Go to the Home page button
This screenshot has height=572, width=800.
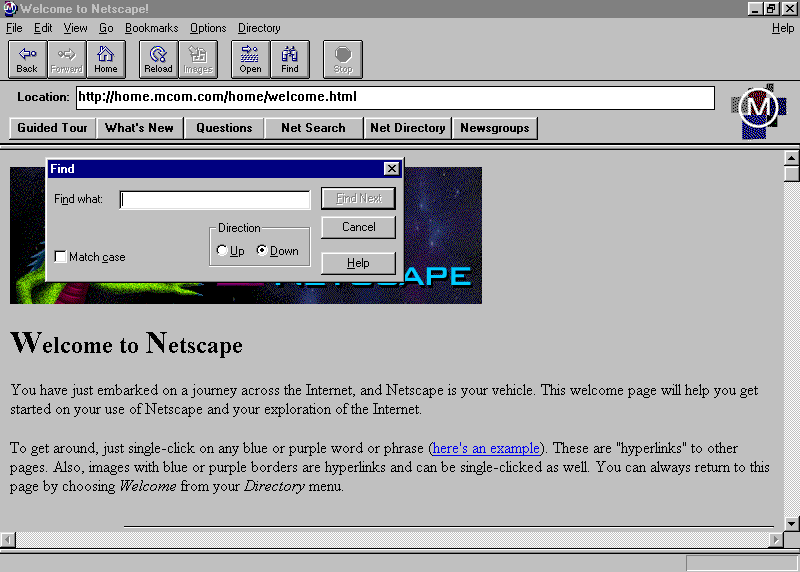106,59
